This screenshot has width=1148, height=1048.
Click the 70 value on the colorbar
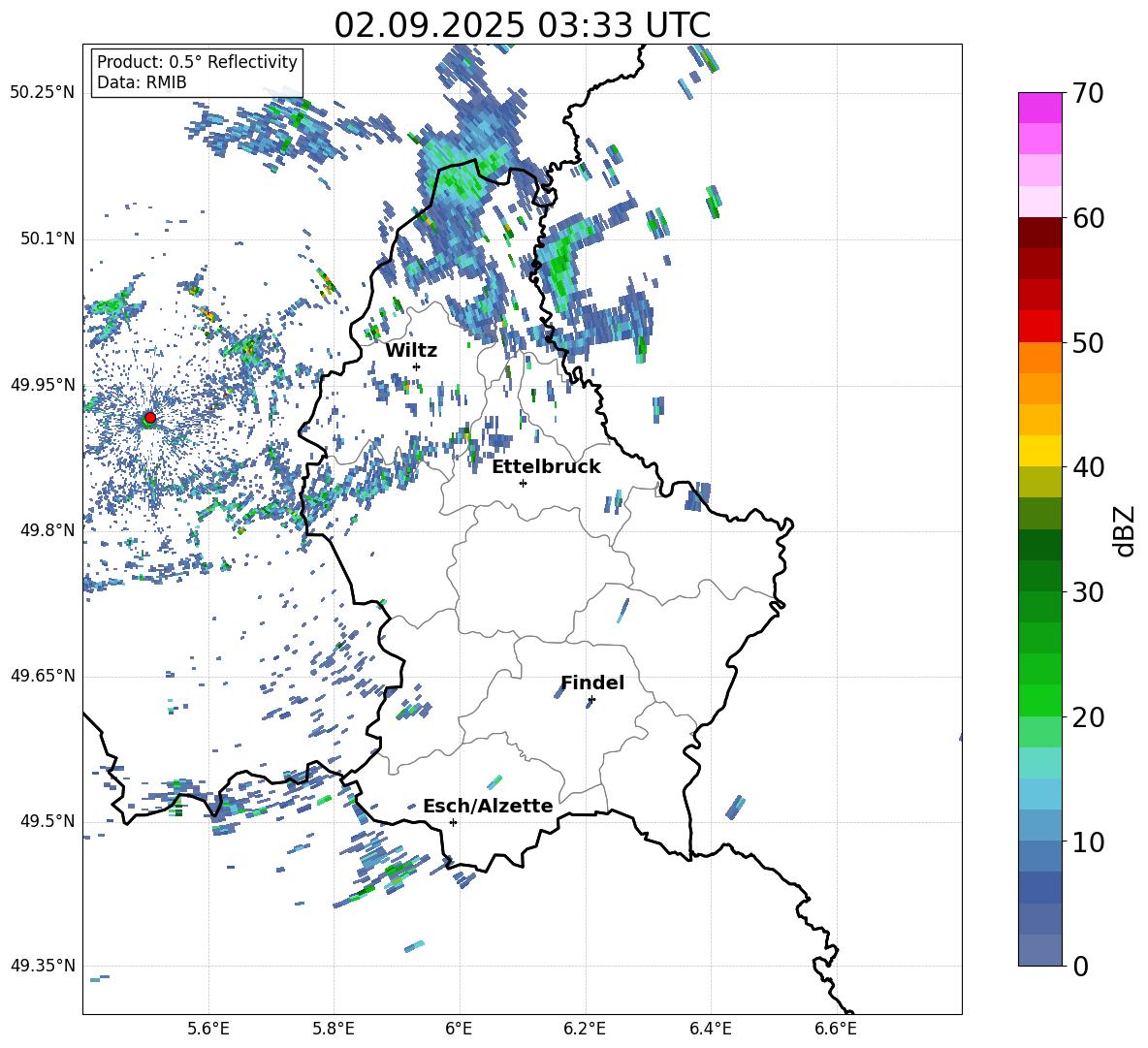pyautogui.click(x=1088, y=94)
